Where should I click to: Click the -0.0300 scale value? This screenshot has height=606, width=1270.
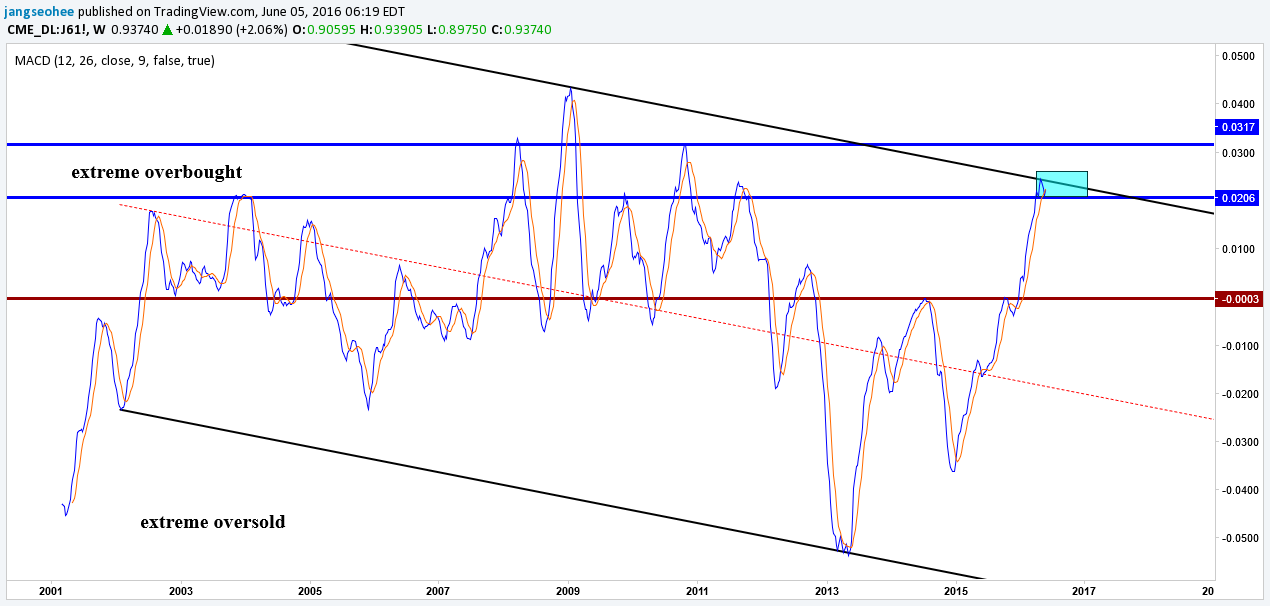coord(1238,442)
